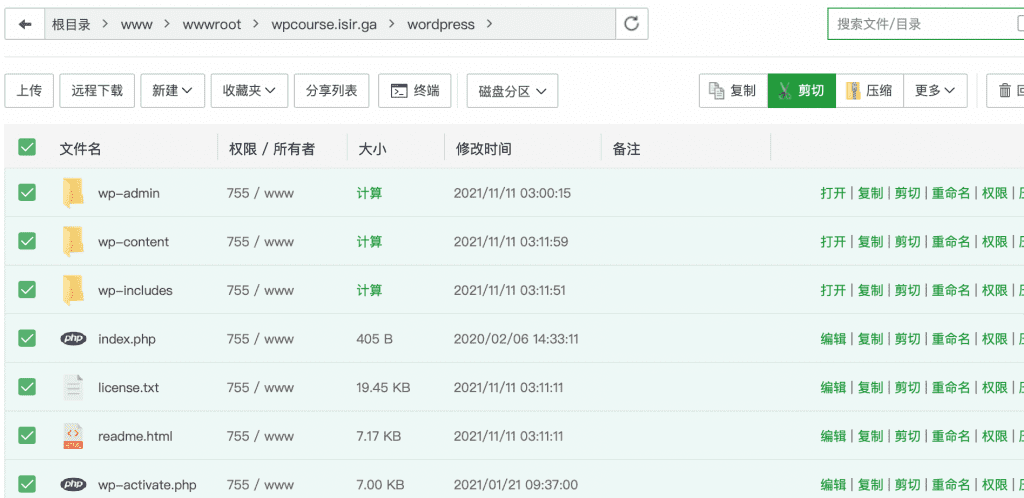
Task: Click the readme.html file name
Action: (135, 435)
